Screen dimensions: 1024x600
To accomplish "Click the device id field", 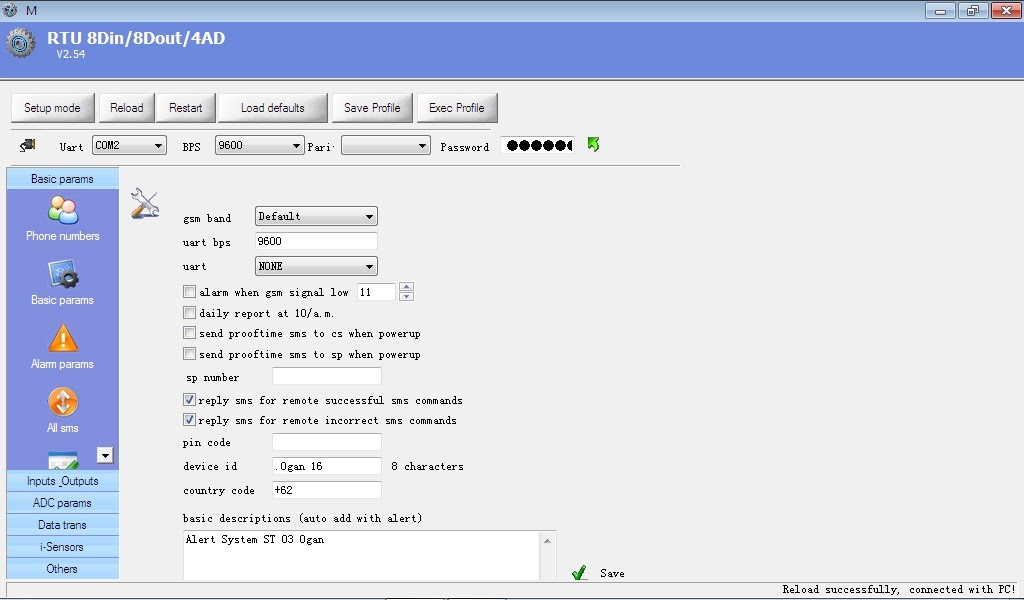I will [x=327, y=466].
